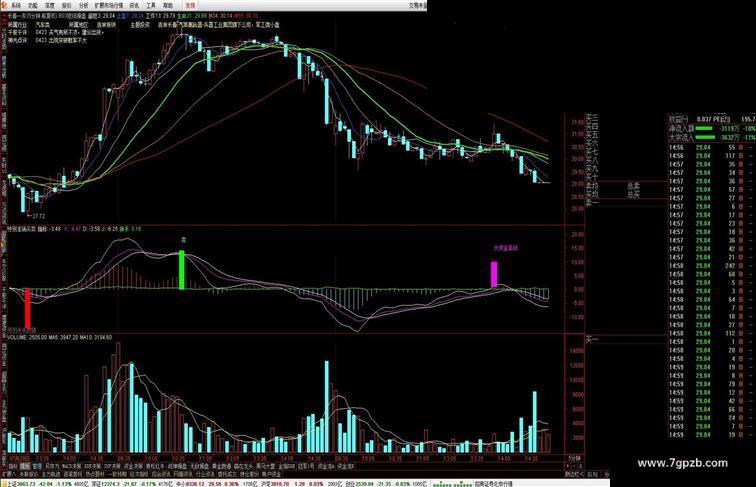Image resolution: width=756 pixels, height=487 pixels.
Task: Click the 招商证券北京行情 server label
Action: [x=494, y=484]
